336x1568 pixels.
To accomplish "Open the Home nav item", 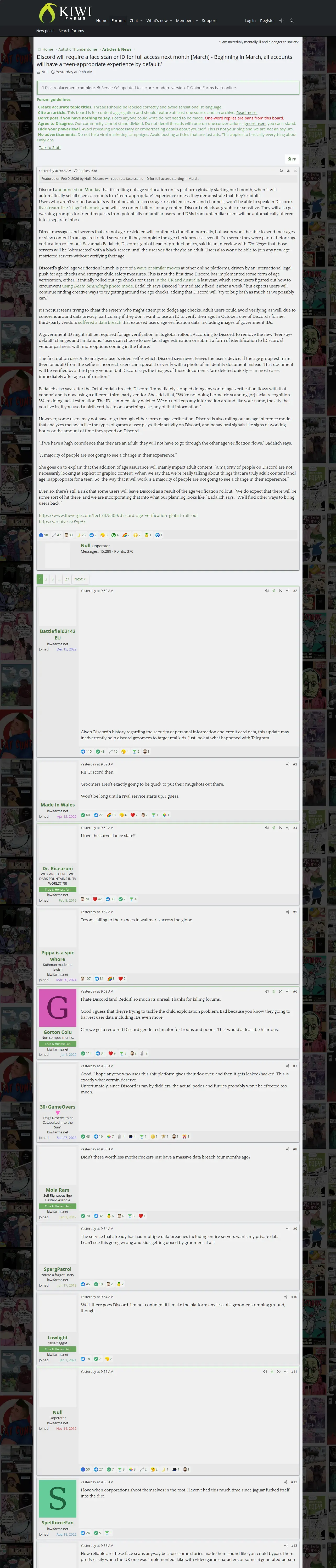I will [101, 21].
